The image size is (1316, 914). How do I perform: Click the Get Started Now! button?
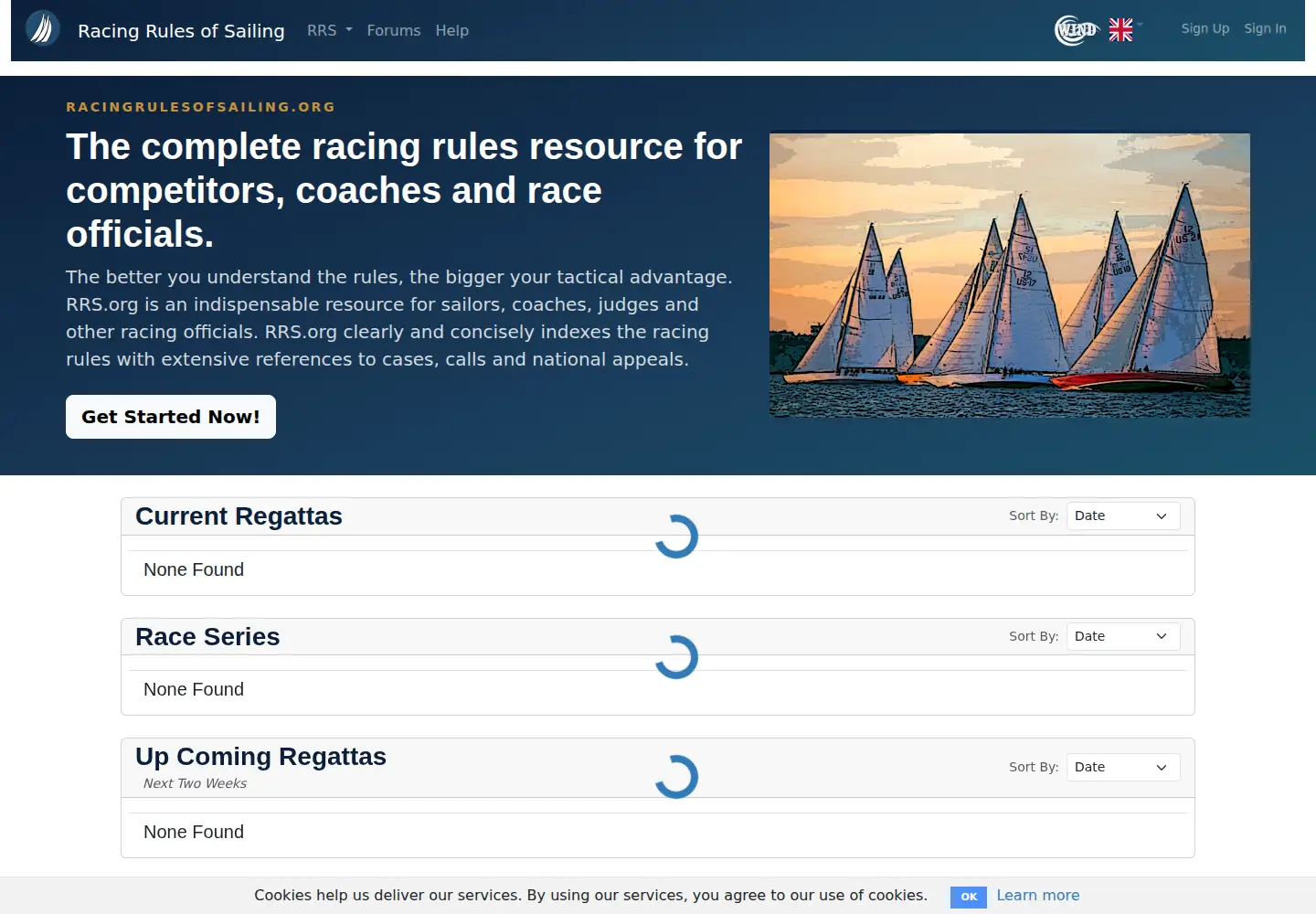tap(171, 417)
